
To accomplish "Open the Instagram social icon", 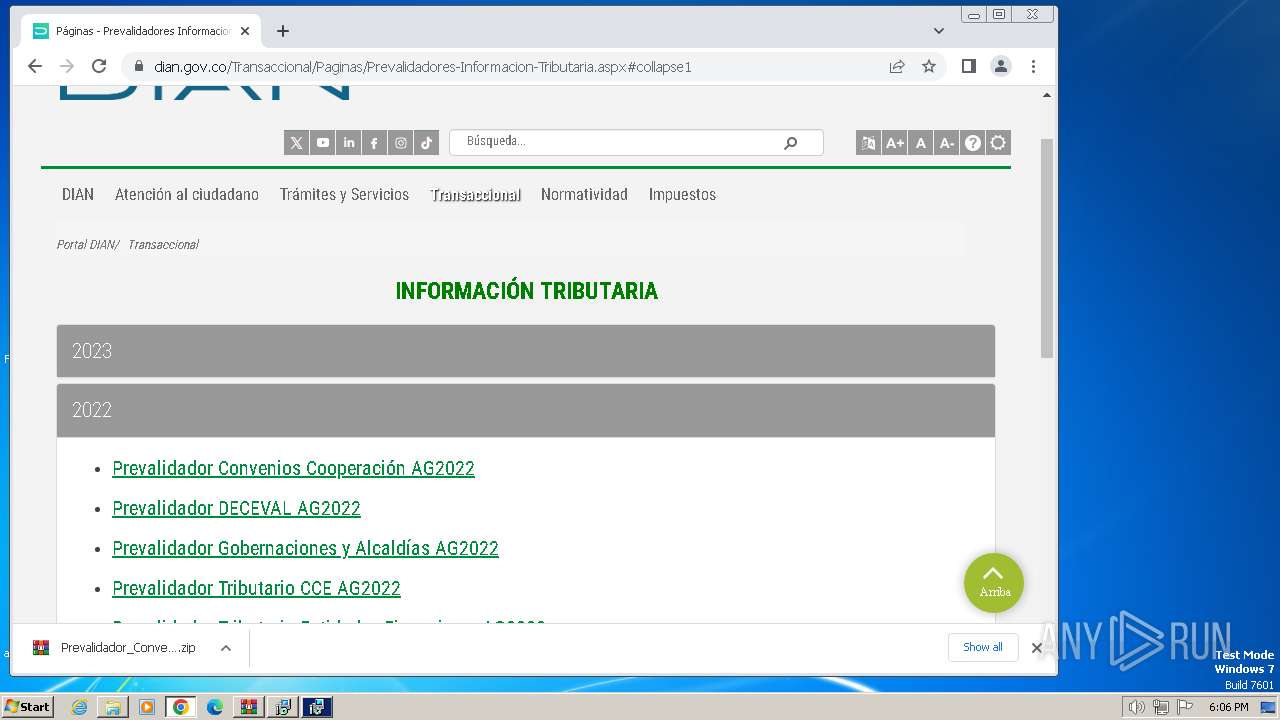I will tap(401, 143).
